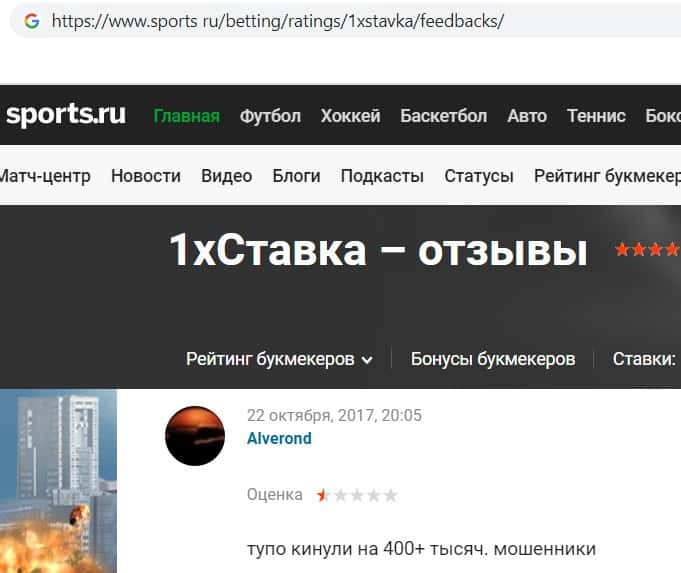Click the orange star rating beside the heading

point(648,250)
